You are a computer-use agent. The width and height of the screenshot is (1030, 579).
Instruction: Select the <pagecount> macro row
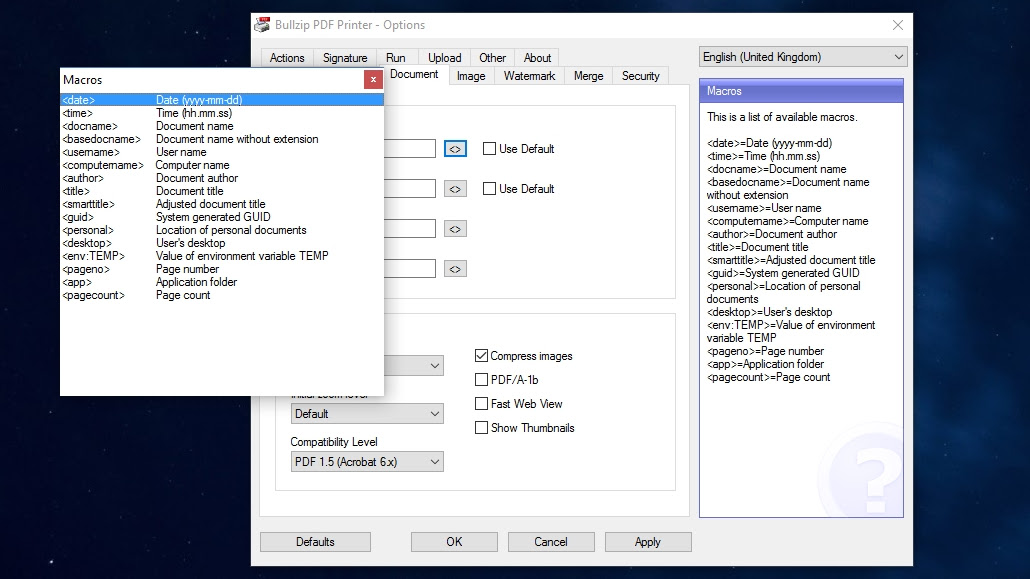point(222,295)
